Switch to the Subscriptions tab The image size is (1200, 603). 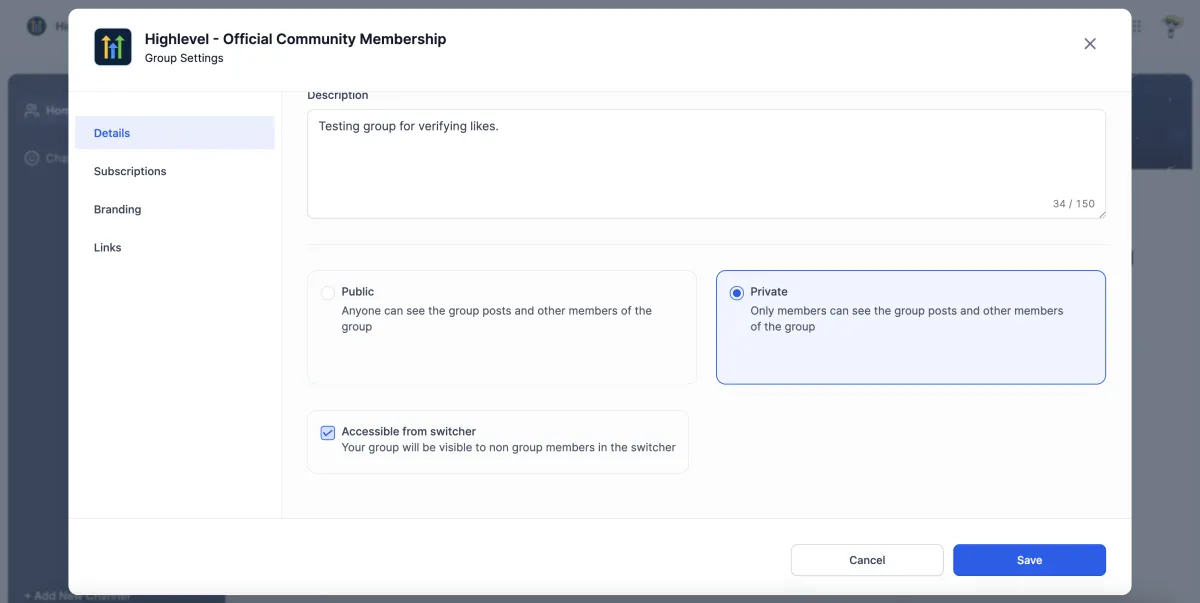[130, 171]
